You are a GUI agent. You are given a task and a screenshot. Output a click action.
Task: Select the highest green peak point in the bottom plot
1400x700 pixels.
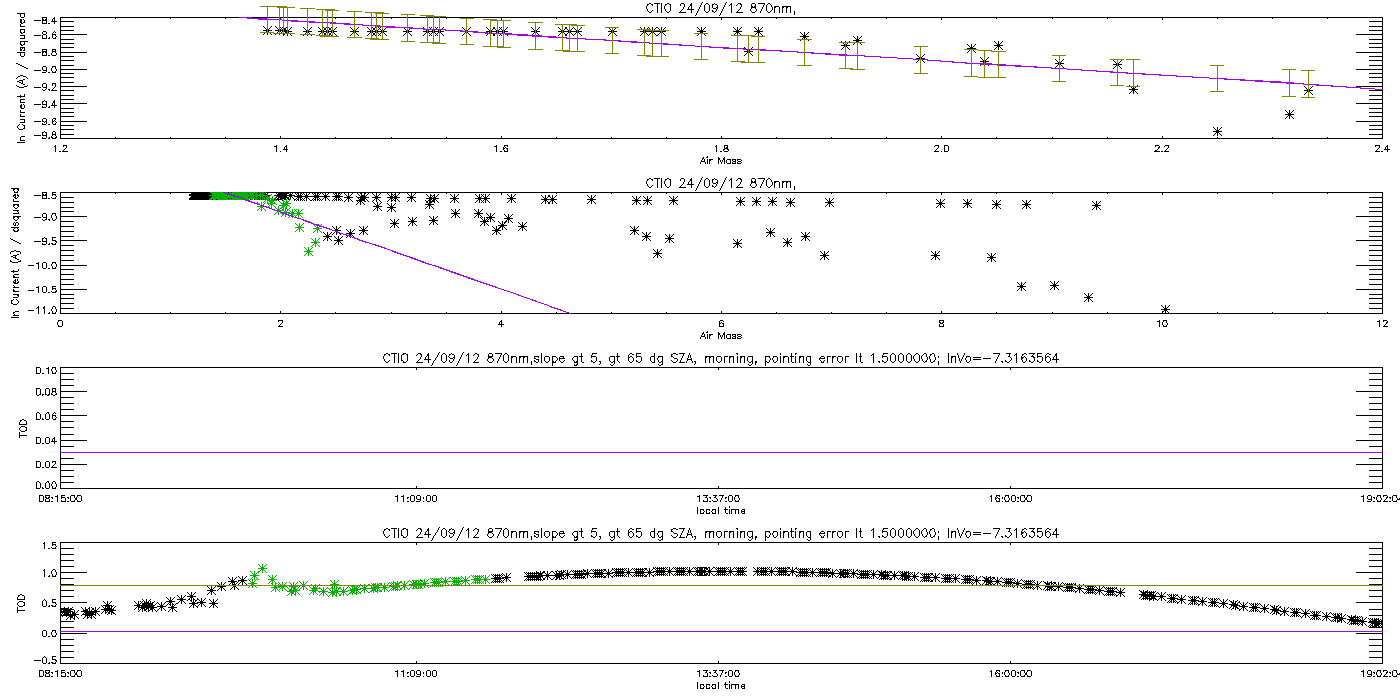tap(262, 569)
